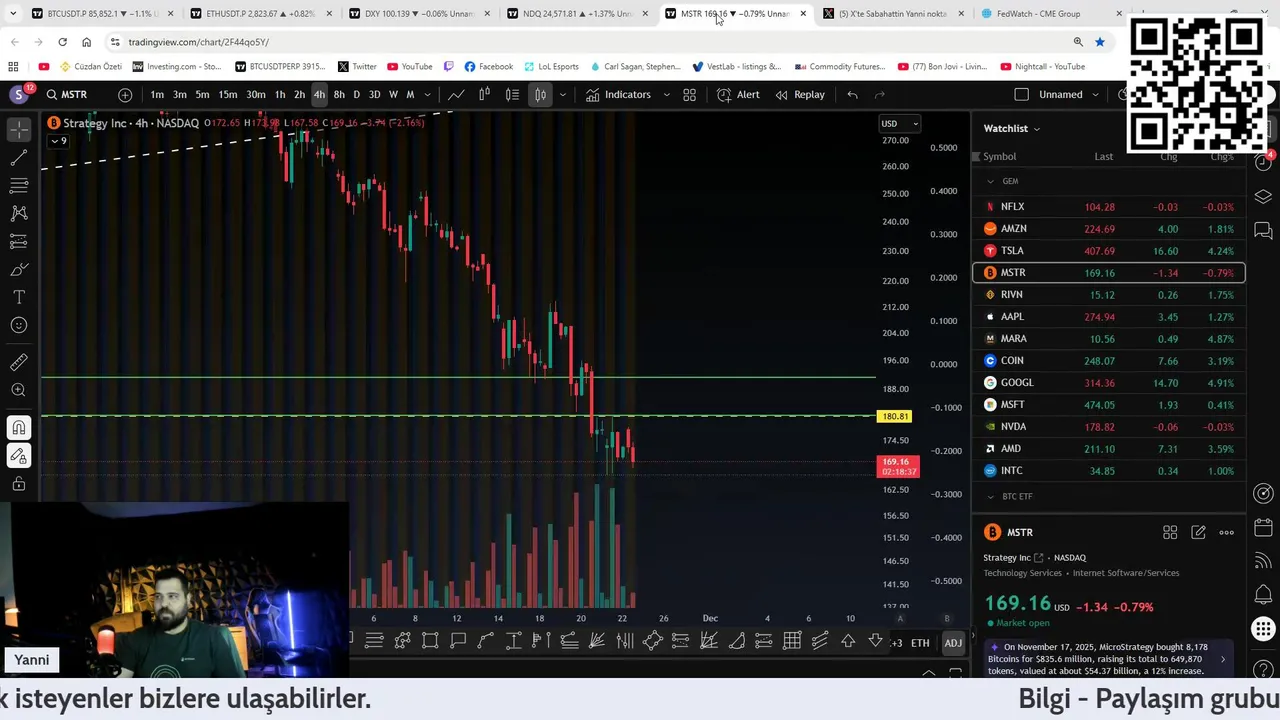Start bar Replay mode
This screenshot has height=720, width=1280.
[x=799, y=95]
